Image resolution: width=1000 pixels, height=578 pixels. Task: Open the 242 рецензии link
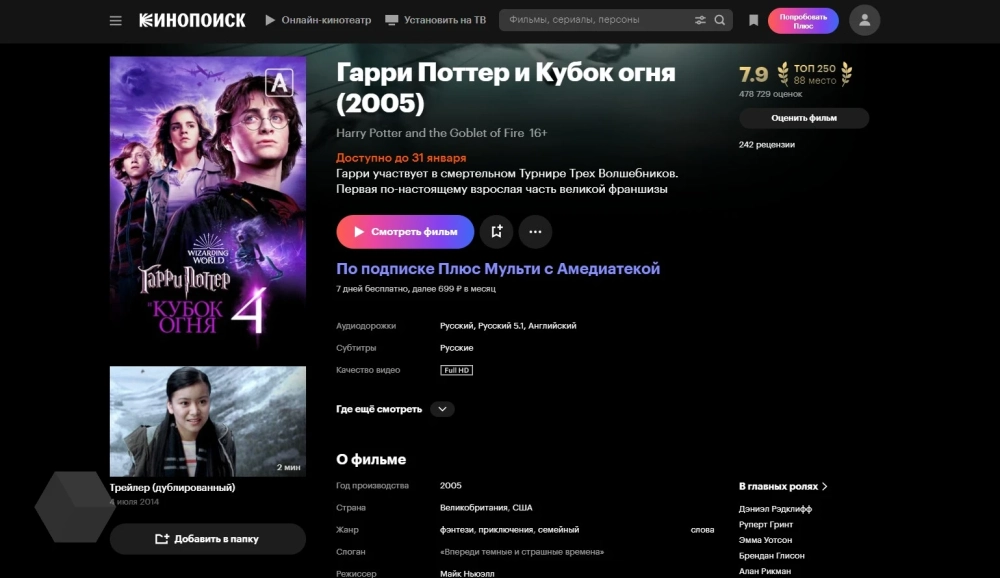click(767, 145)
